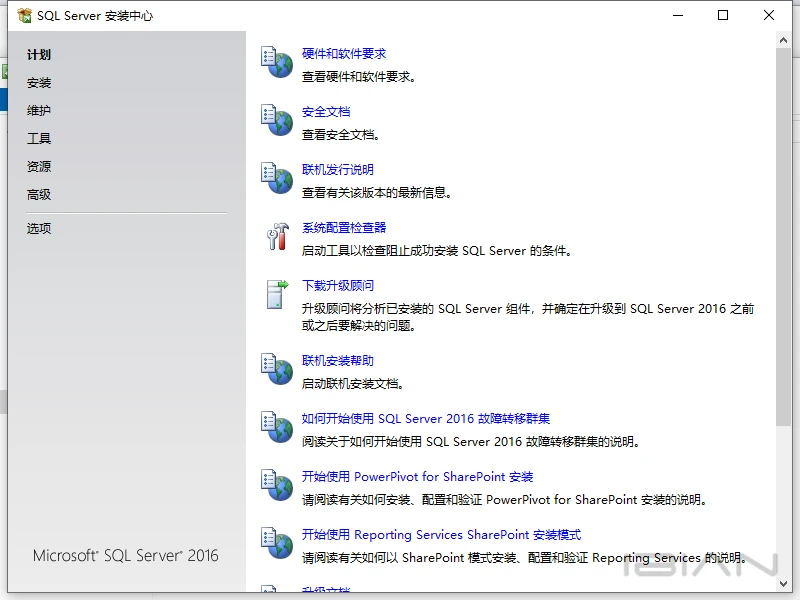Launch the 系统配置检查器 link
This screenshot has height=600, width=800.
click(344, 228)
